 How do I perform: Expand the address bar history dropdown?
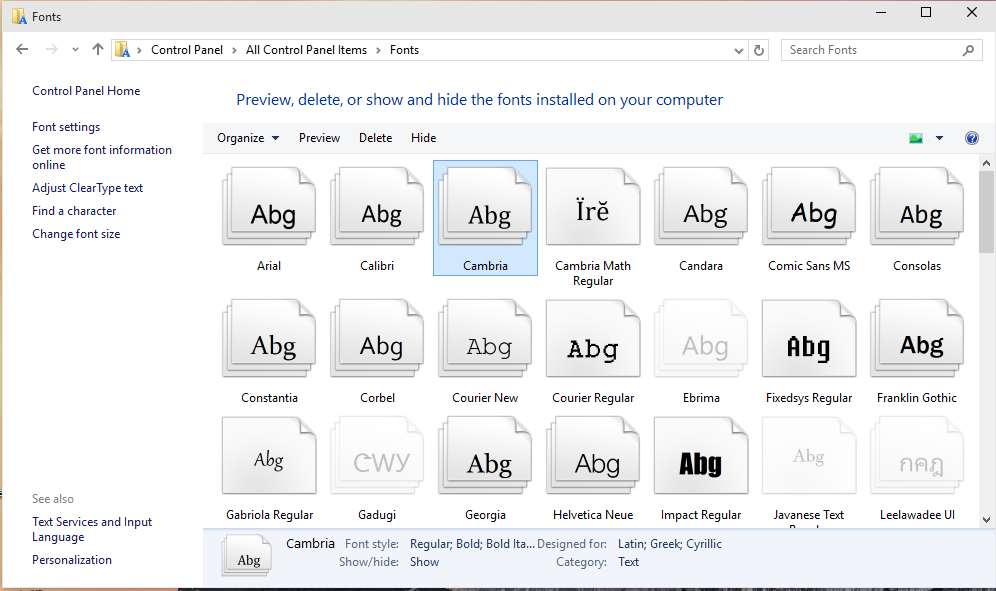(738, 50)
